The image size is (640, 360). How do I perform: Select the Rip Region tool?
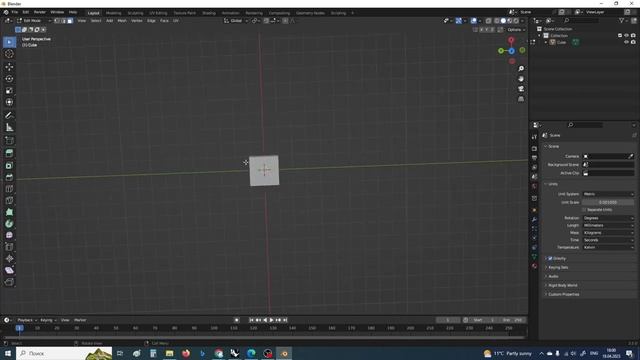(9, 282)
